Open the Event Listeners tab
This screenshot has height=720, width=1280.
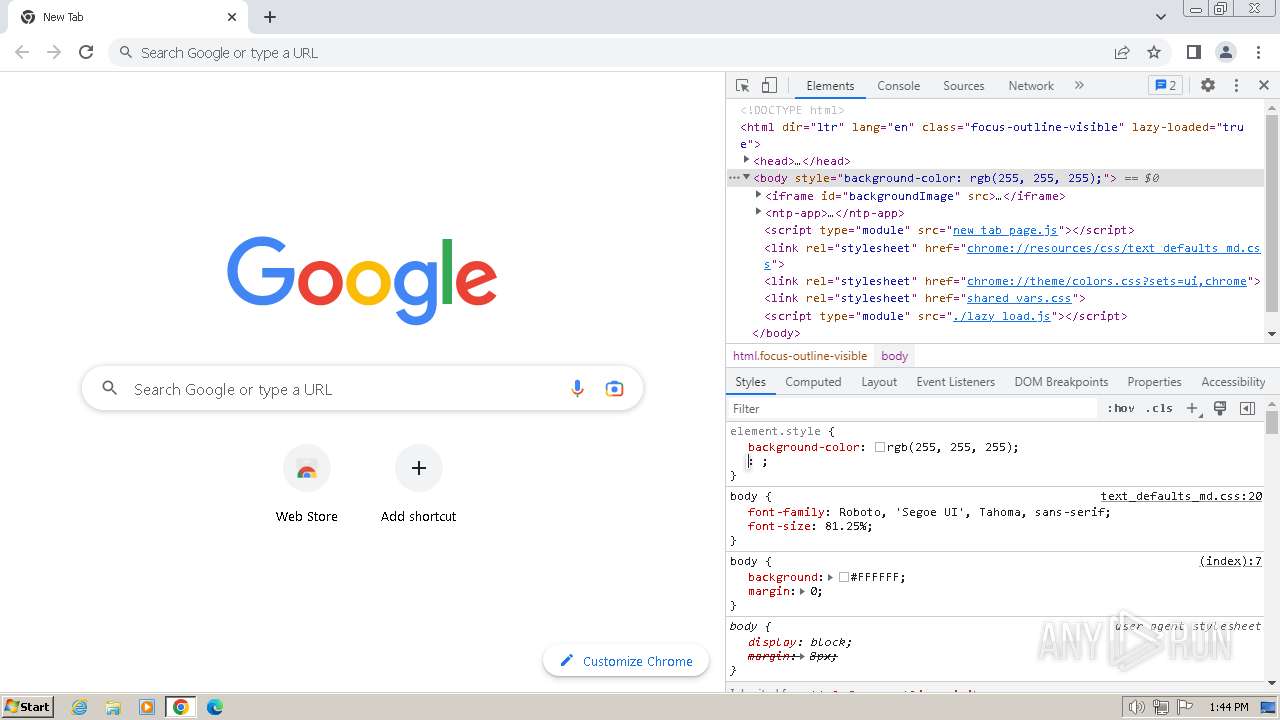pyautogui.click(x=955, y=382)
